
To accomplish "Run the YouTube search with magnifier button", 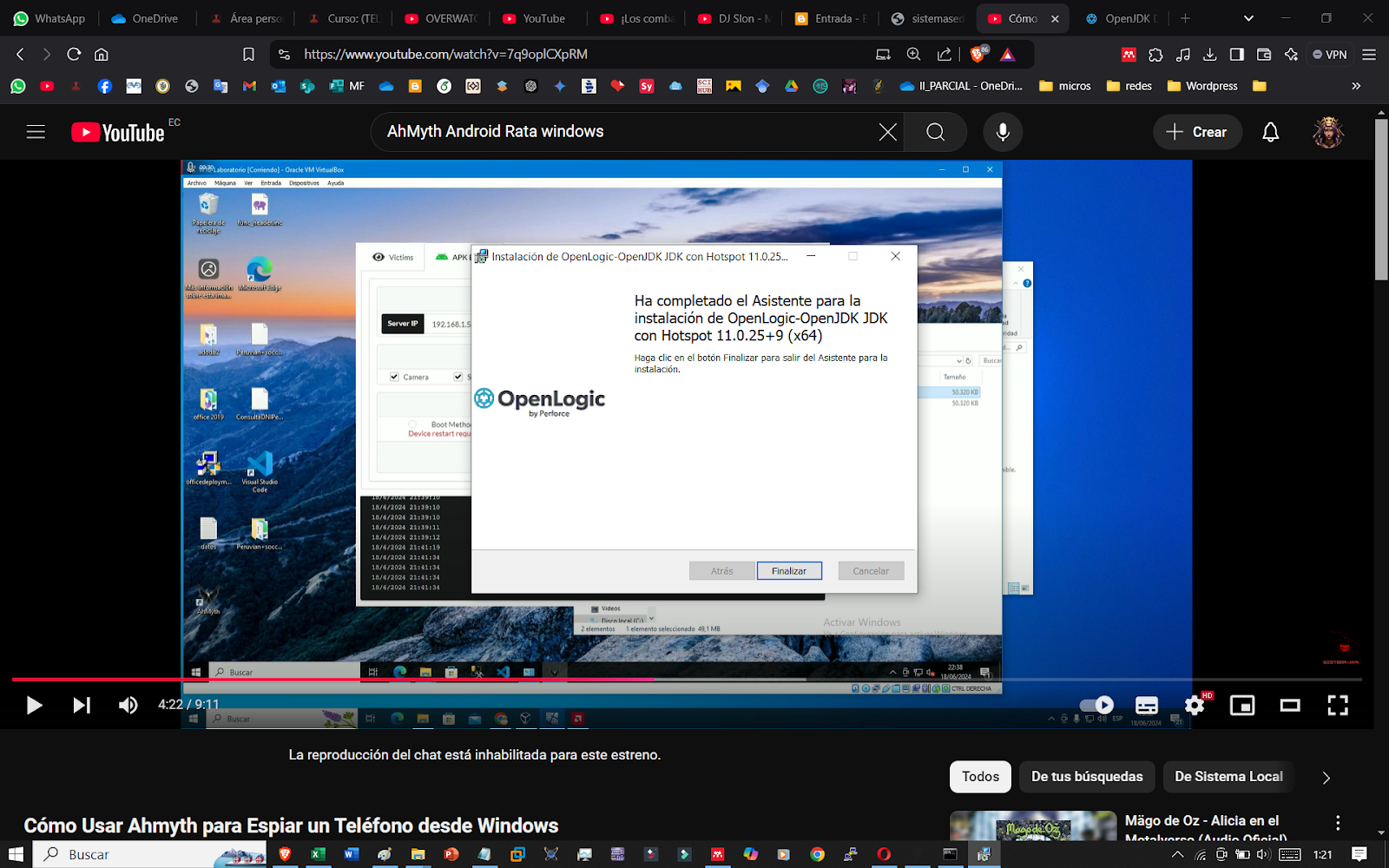I will [x=935, y=132].
